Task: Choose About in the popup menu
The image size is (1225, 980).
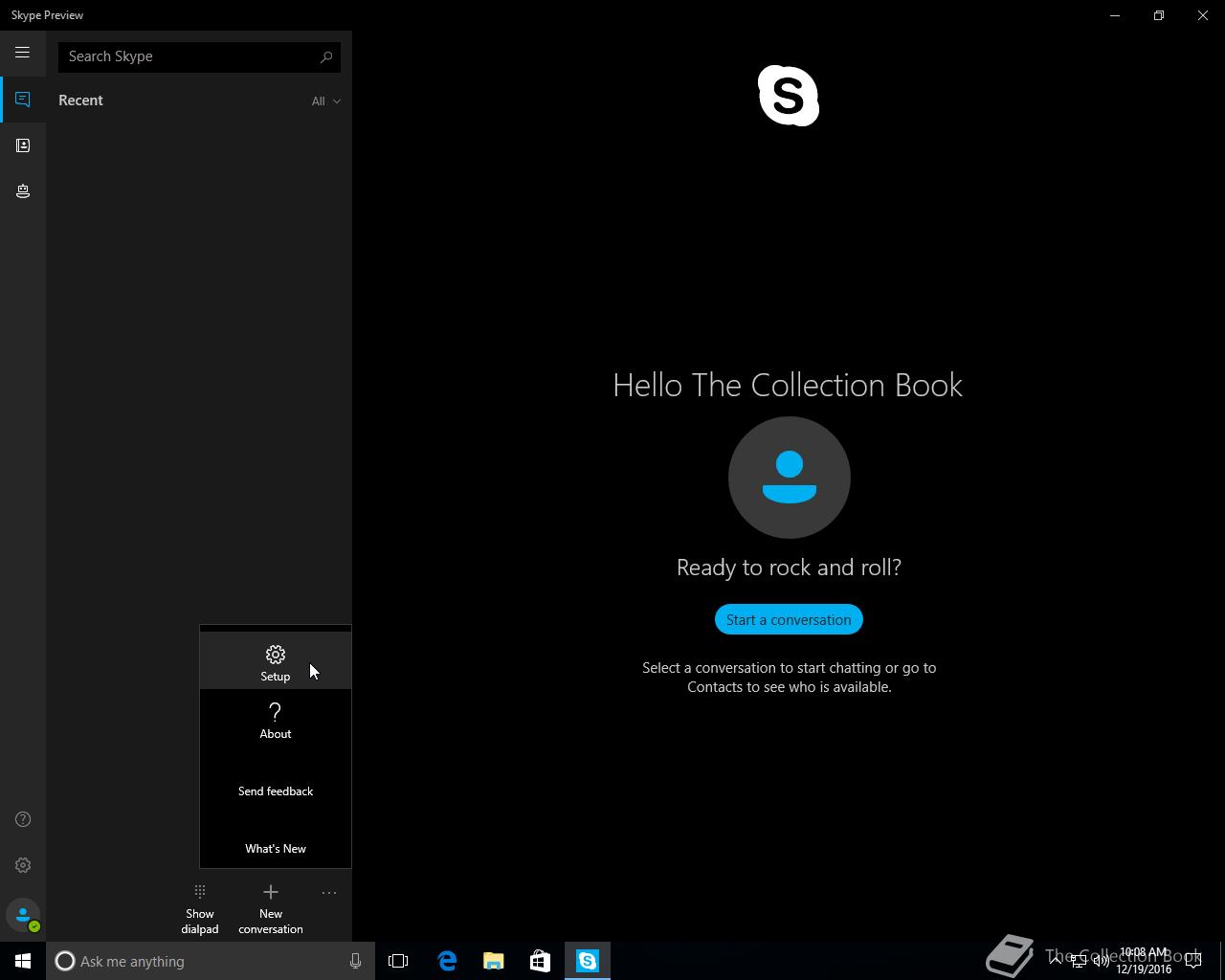Action: coord(276,720)
